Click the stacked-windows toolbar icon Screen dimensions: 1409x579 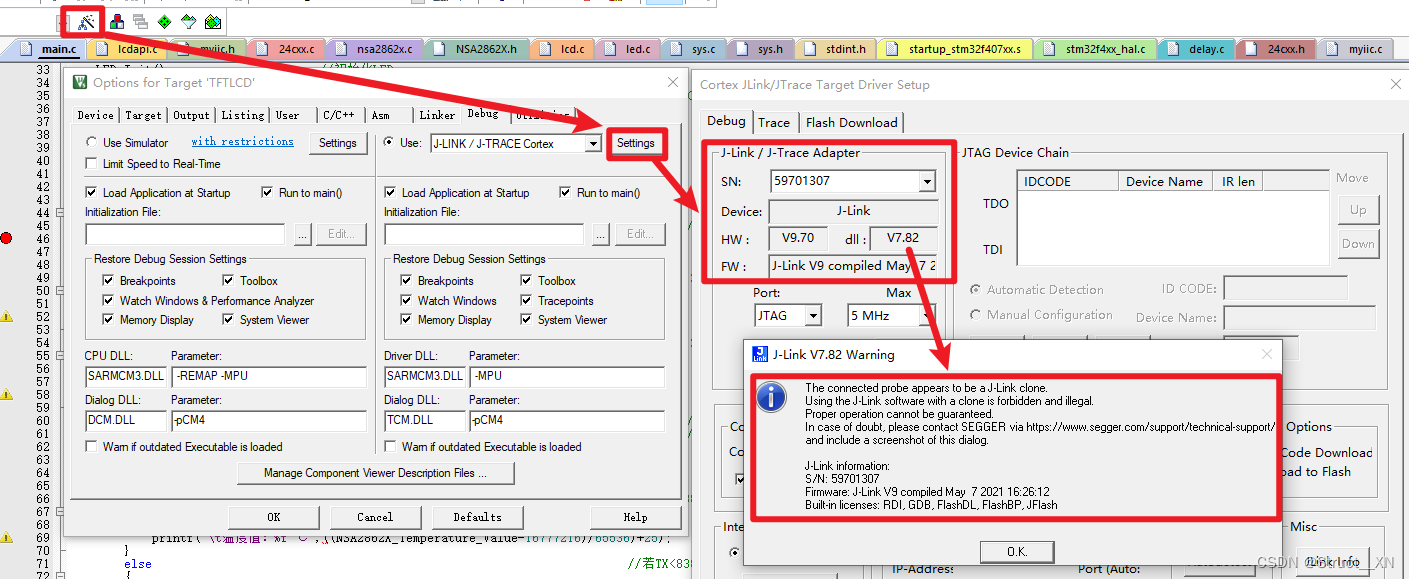point(139,20)
